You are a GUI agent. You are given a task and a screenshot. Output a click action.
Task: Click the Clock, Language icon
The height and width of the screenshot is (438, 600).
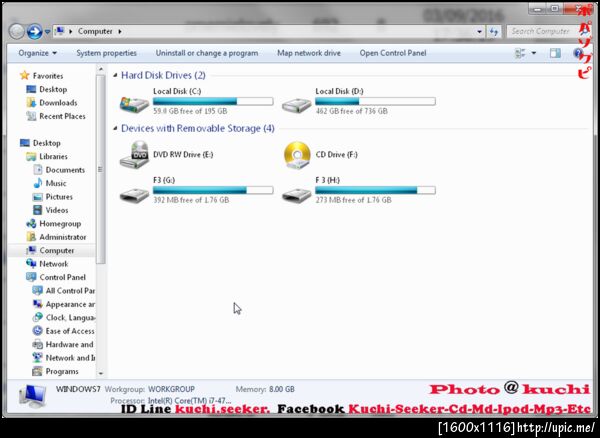[38, 318]
